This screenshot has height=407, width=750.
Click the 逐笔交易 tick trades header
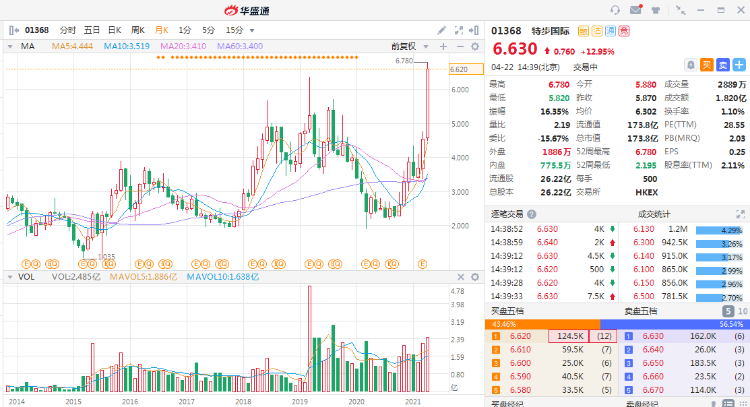tap(507, 214)
